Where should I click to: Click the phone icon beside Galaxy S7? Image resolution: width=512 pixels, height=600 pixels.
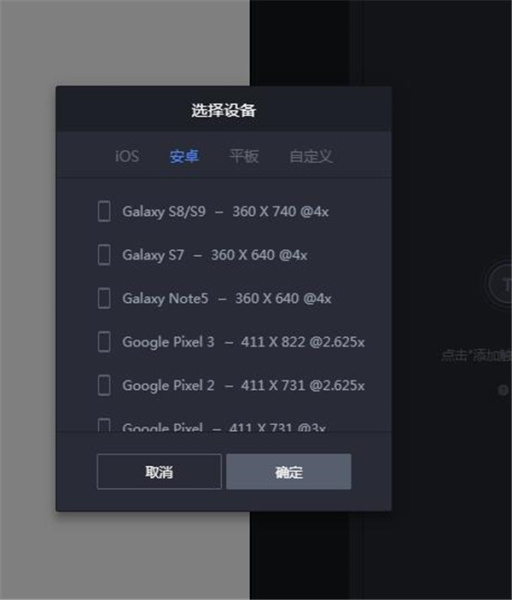tap(104, 255)
